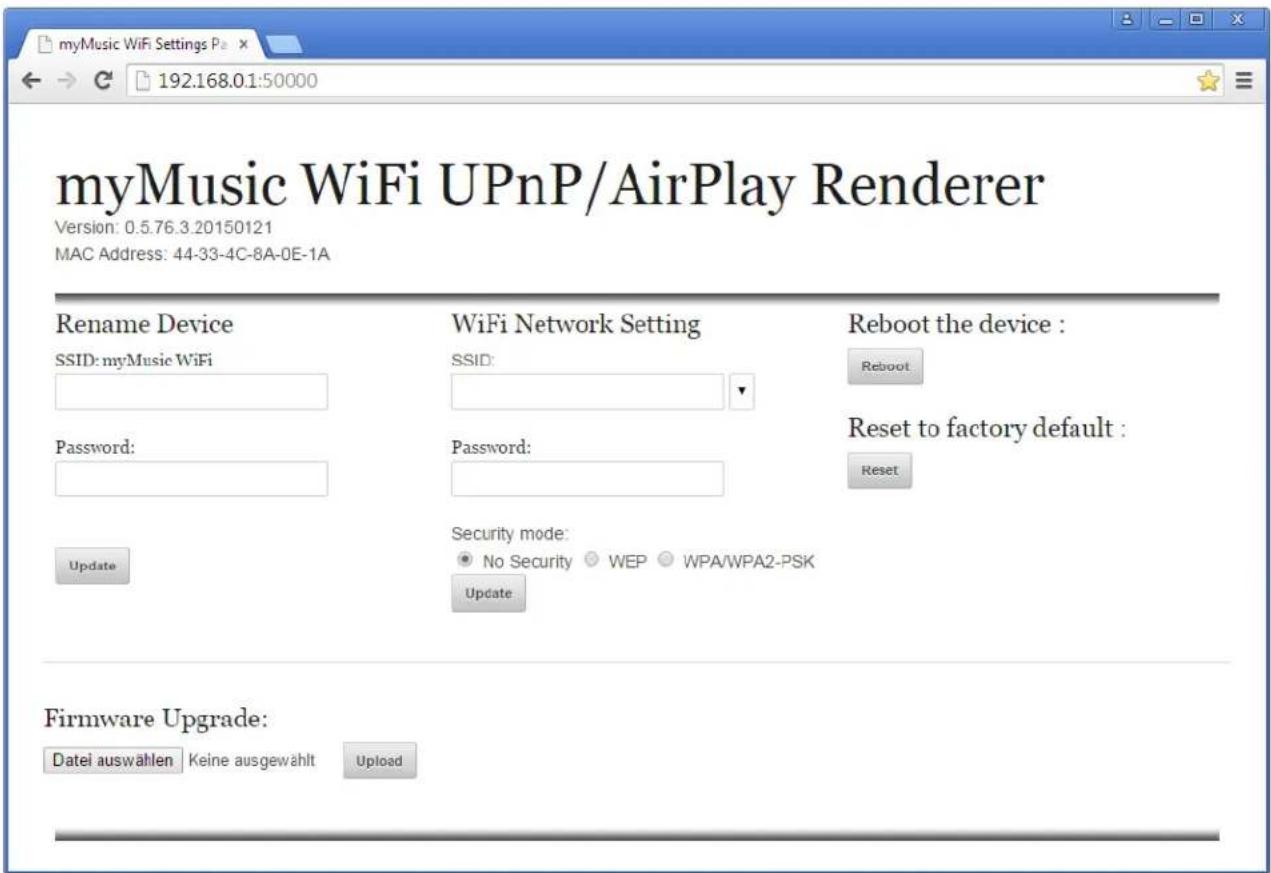Viewport: 1271px width, 873px height.
Task: Click the myMusic WiFi UPnP/AirPlay Renderer heading
Action: [551, 187]
